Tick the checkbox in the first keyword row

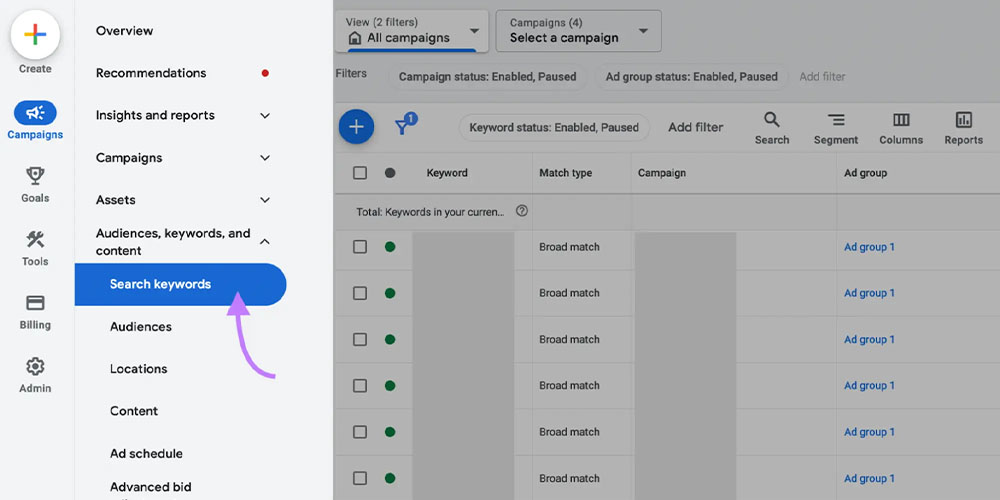tap(360, 247)
